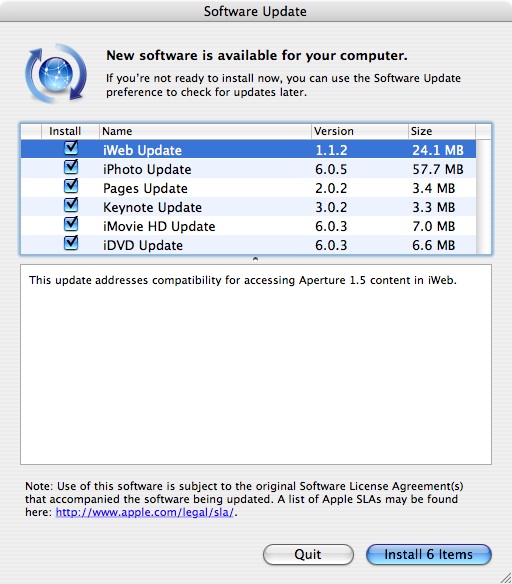This screenshot has height=584, width=512.
Task: Click the 3.4 MB size cell
Action: (x=433, y=188)
